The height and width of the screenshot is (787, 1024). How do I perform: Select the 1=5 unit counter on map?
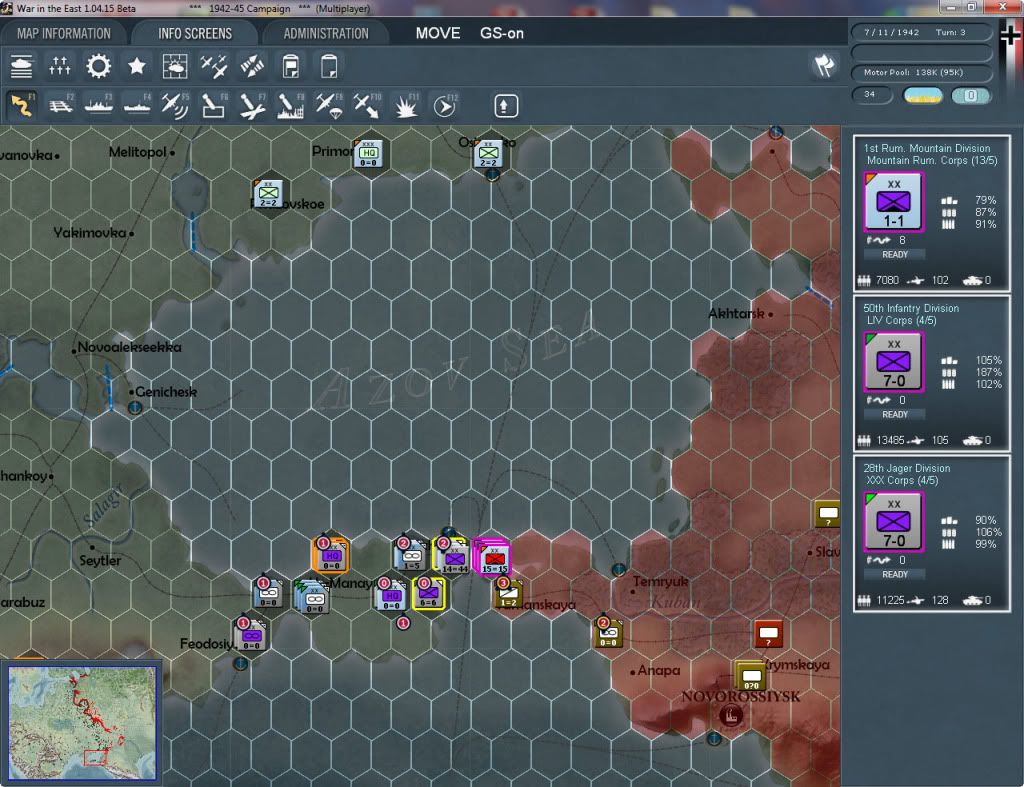pos(411,555)
